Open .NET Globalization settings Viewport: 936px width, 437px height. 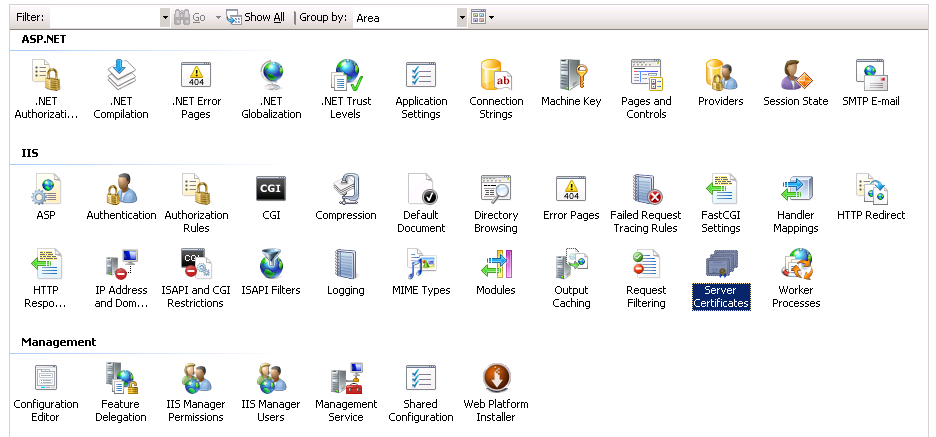point(271,90)
